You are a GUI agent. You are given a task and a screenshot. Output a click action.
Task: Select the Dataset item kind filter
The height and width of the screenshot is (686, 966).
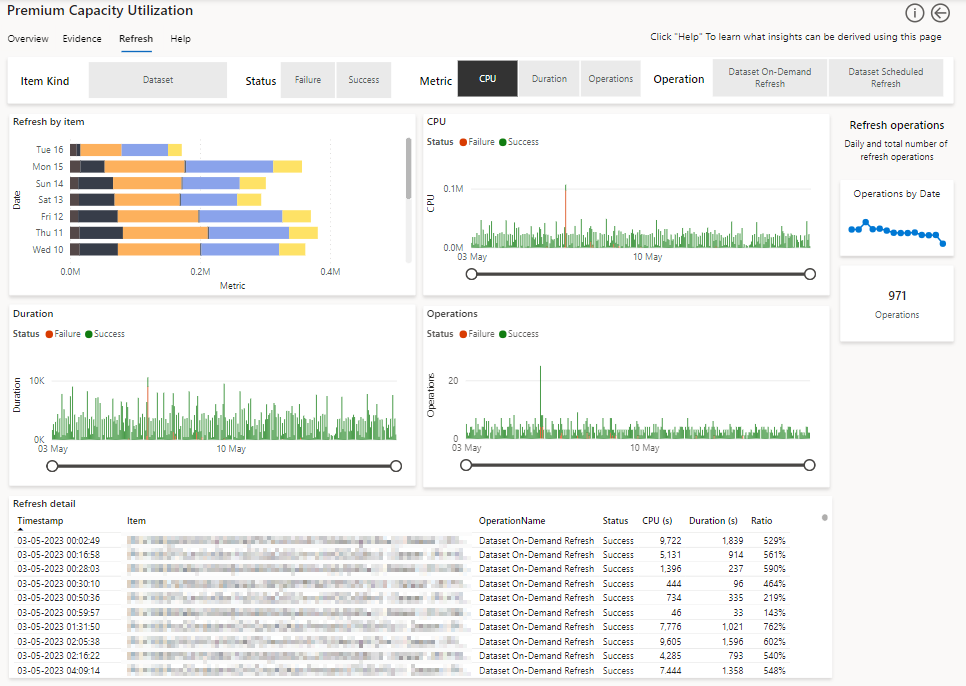(157, 80)
